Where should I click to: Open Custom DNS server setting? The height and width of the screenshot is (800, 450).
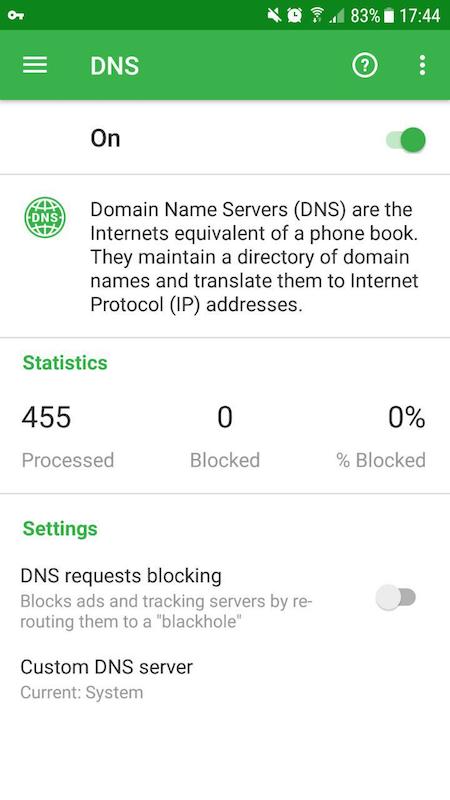click(x=225, y=679)
